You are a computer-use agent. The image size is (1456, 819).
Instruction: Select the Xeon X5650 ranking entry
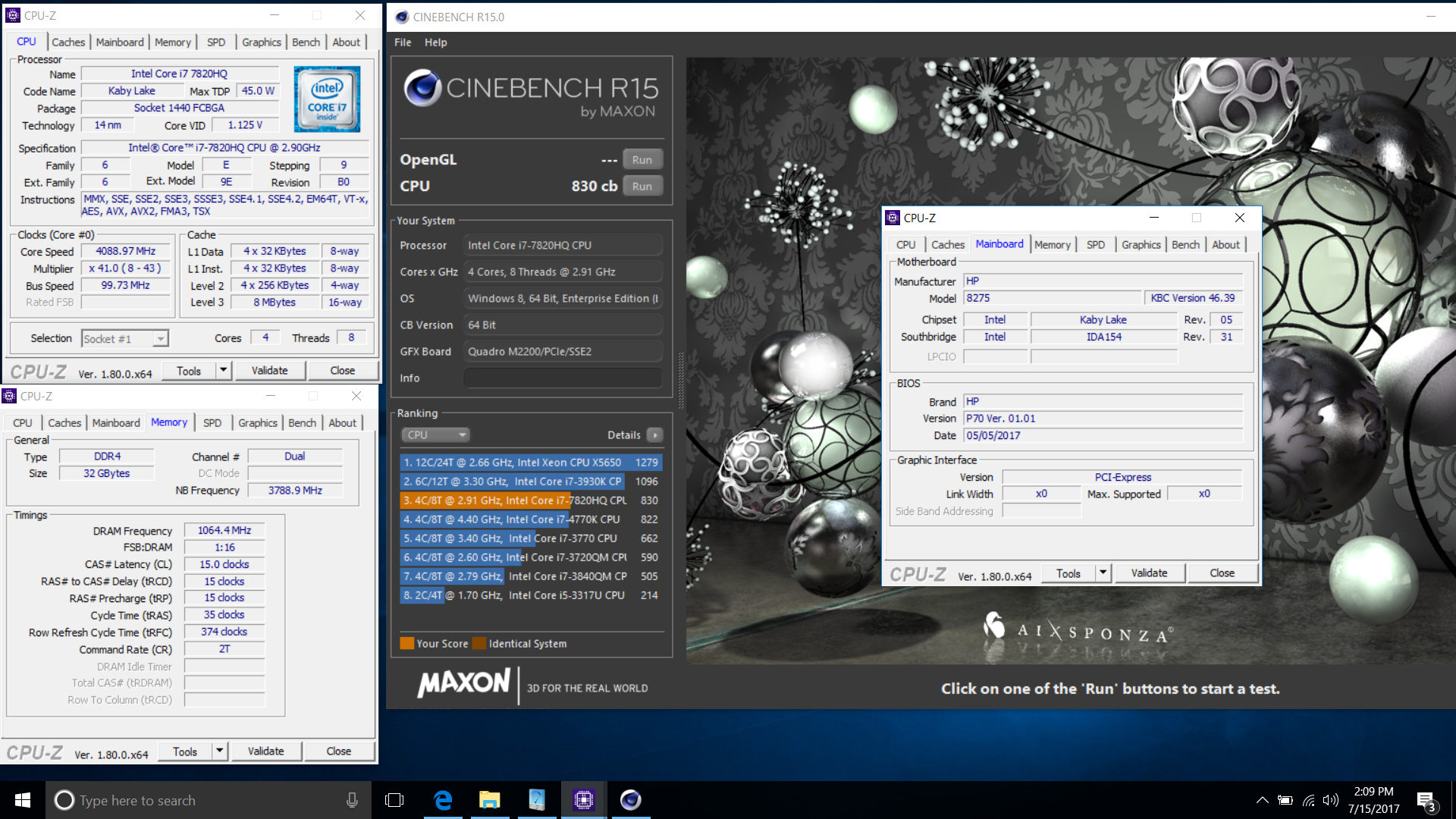[531, 463]
